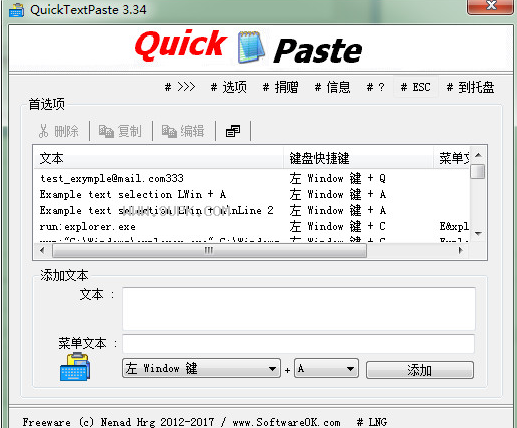The width and height of the screenshot is (517, 428).
Task: Click the truncated 菜单 column header
Action: pyautogui.click(x=452, y=158)
